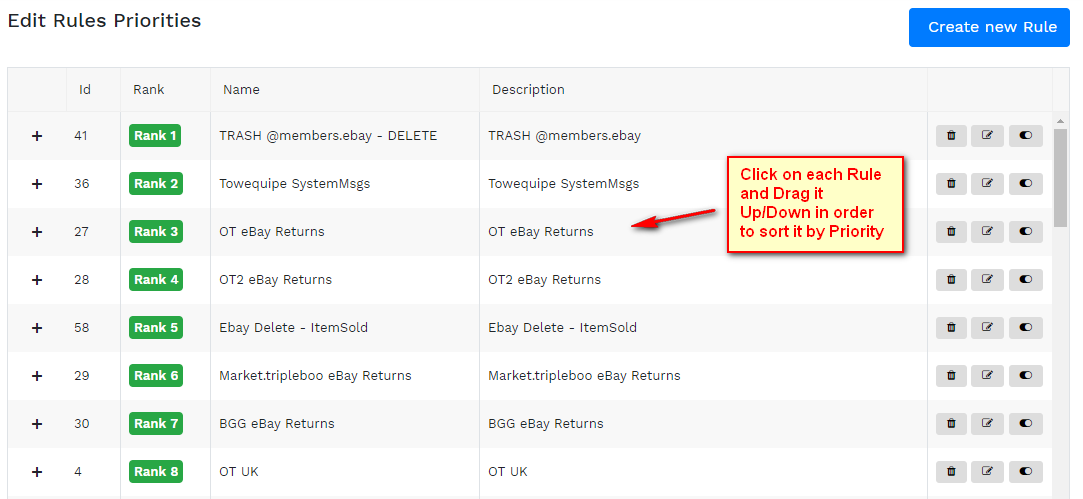Edit the Market.tripleboo eBay Returns rule
1083x499 pixels.
[988, 376]
